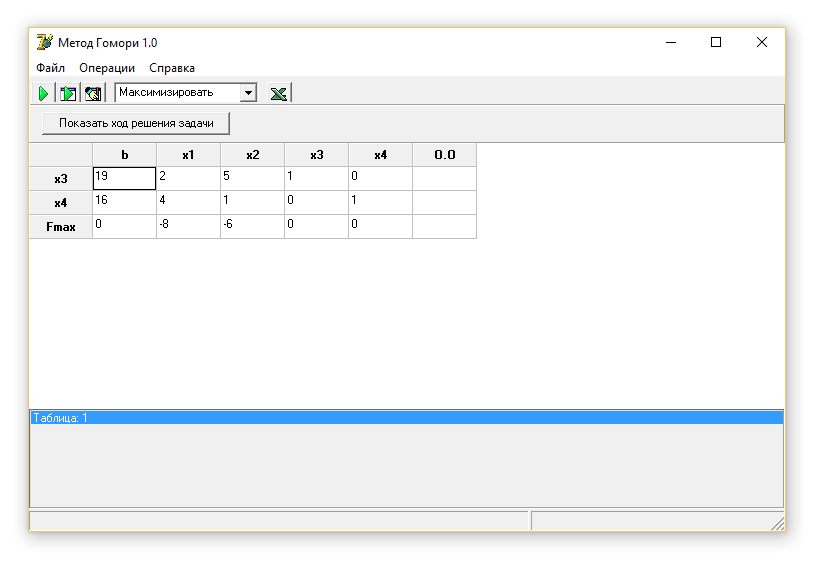Click the clear table icon with brush

click(93, 93)
